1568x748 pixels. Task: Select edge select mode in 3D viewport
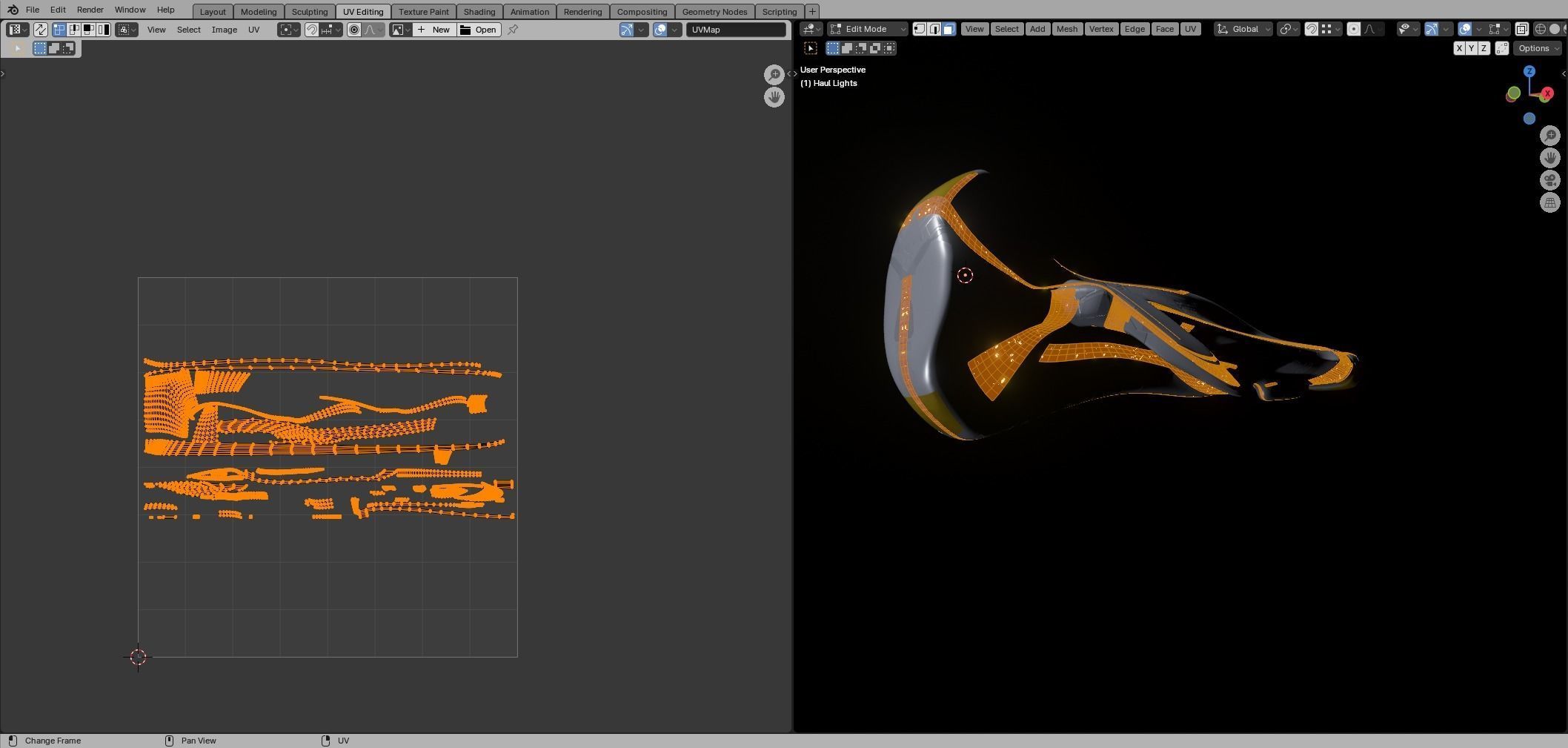934,29
